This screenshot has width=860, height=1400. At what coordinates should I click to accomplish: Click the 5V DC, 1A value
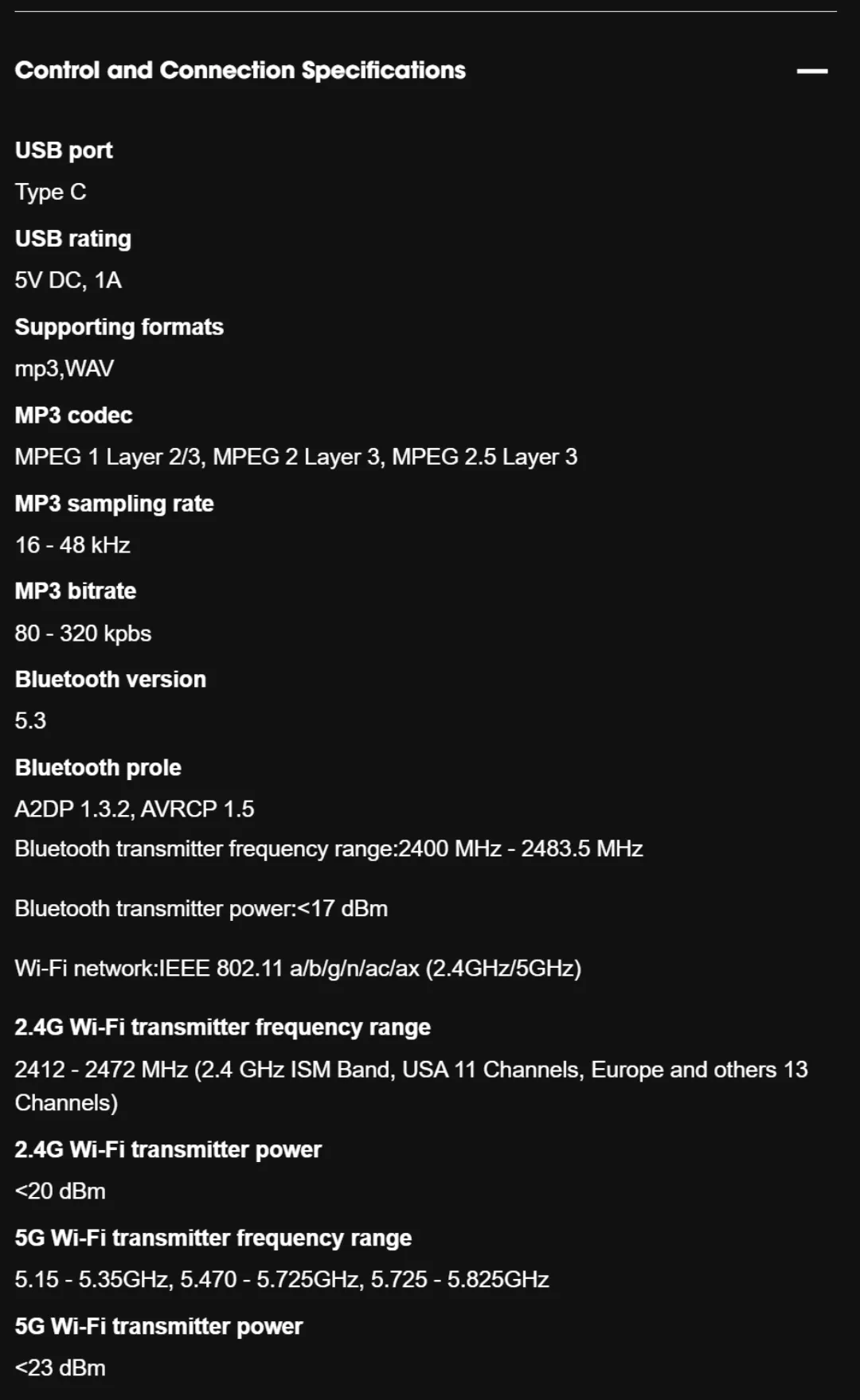[68, 280]
